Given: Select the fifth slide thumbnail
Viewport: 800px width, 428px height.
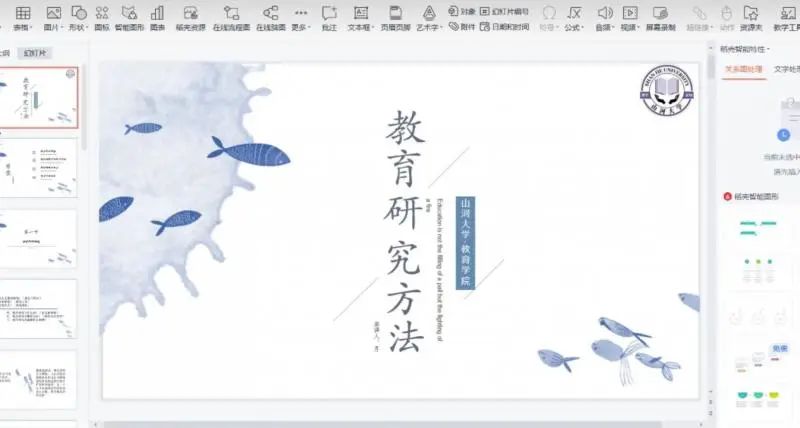Looking at the screenshot, I should (39, 379).
